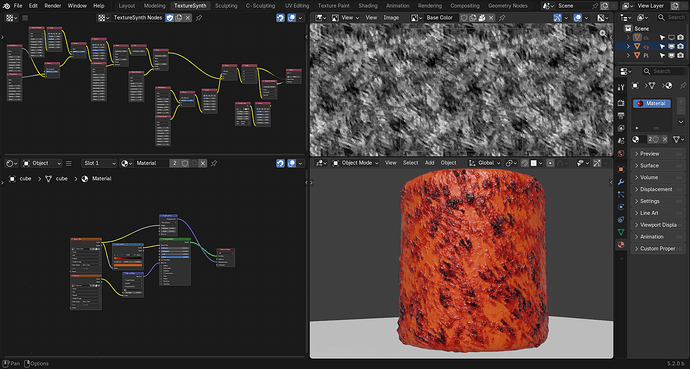
Task: Switch to the UV Editing workspace tab
Action: click(x=297, y=6)
